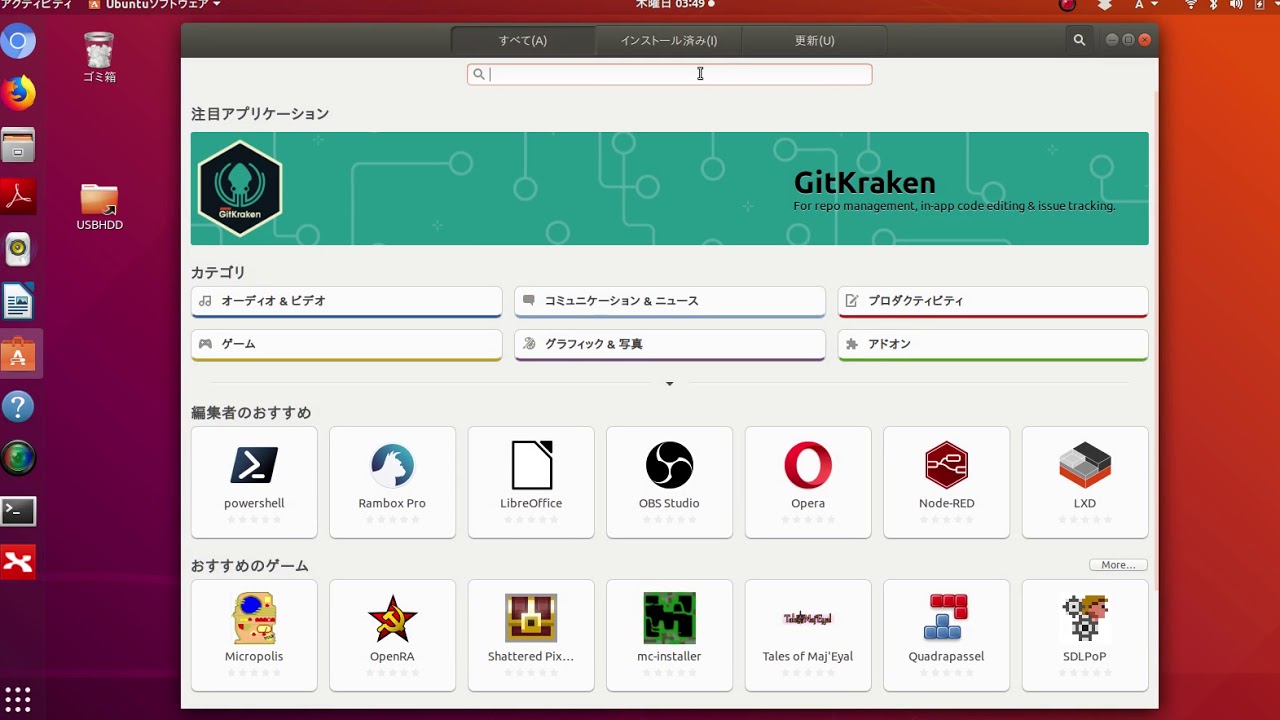
Task: Open the Micropolis game tile
Action: coord(254,635)
